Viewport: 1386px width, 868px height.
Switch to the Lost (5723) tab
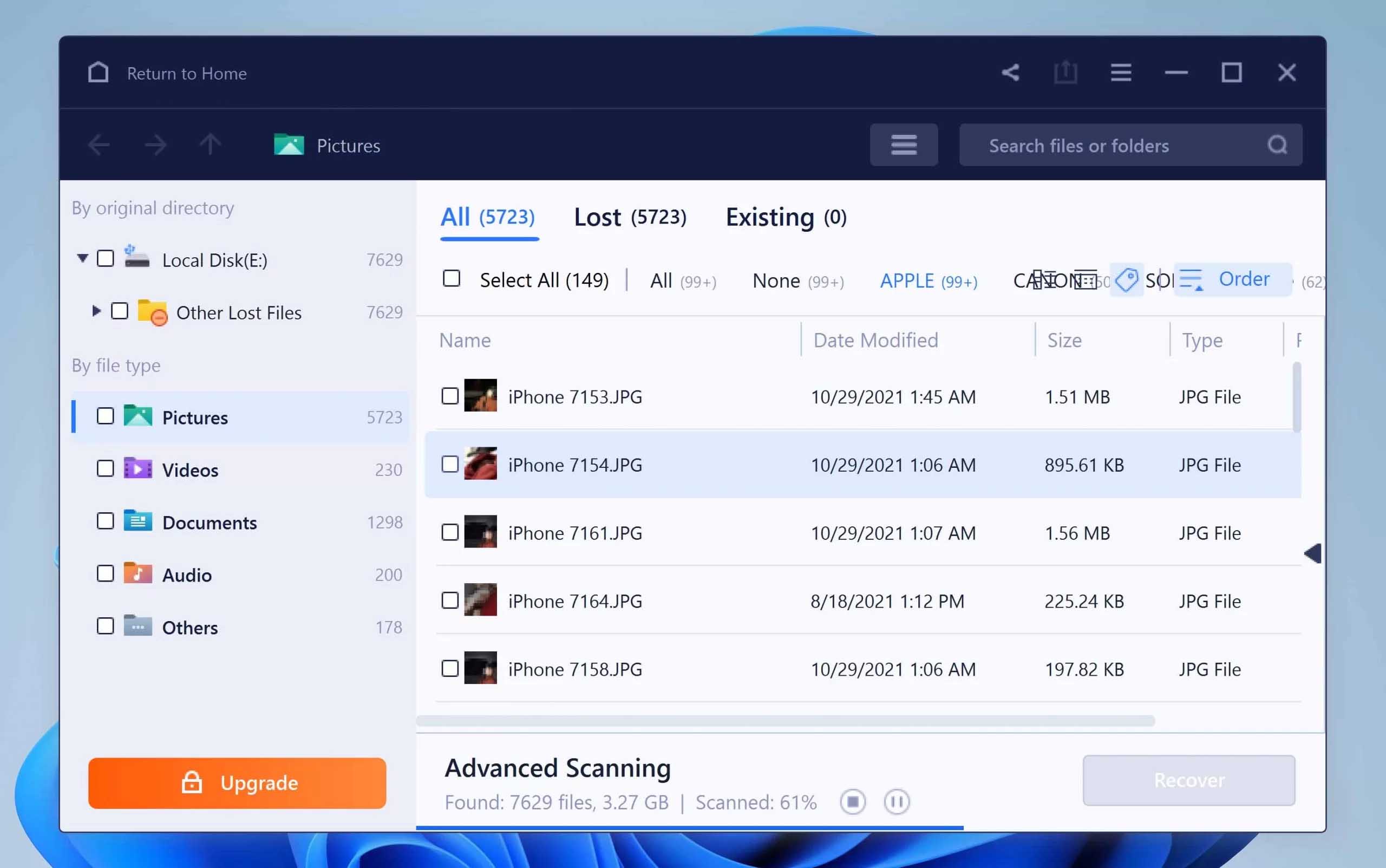coord(630,217)
